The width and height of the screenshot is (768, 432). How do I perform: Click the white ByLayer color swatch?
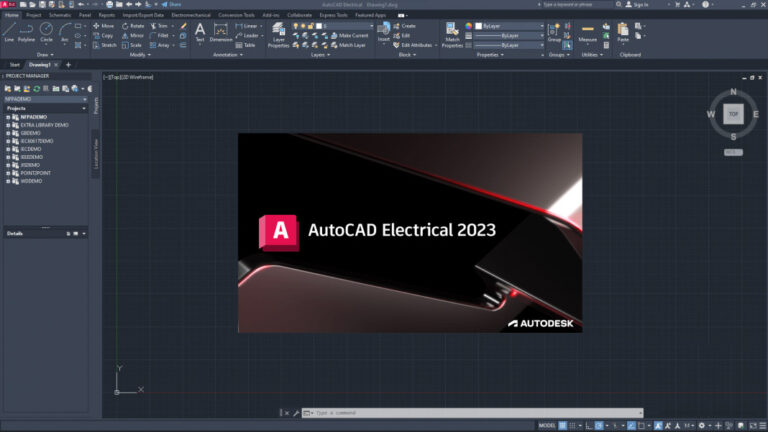[478, 26]
